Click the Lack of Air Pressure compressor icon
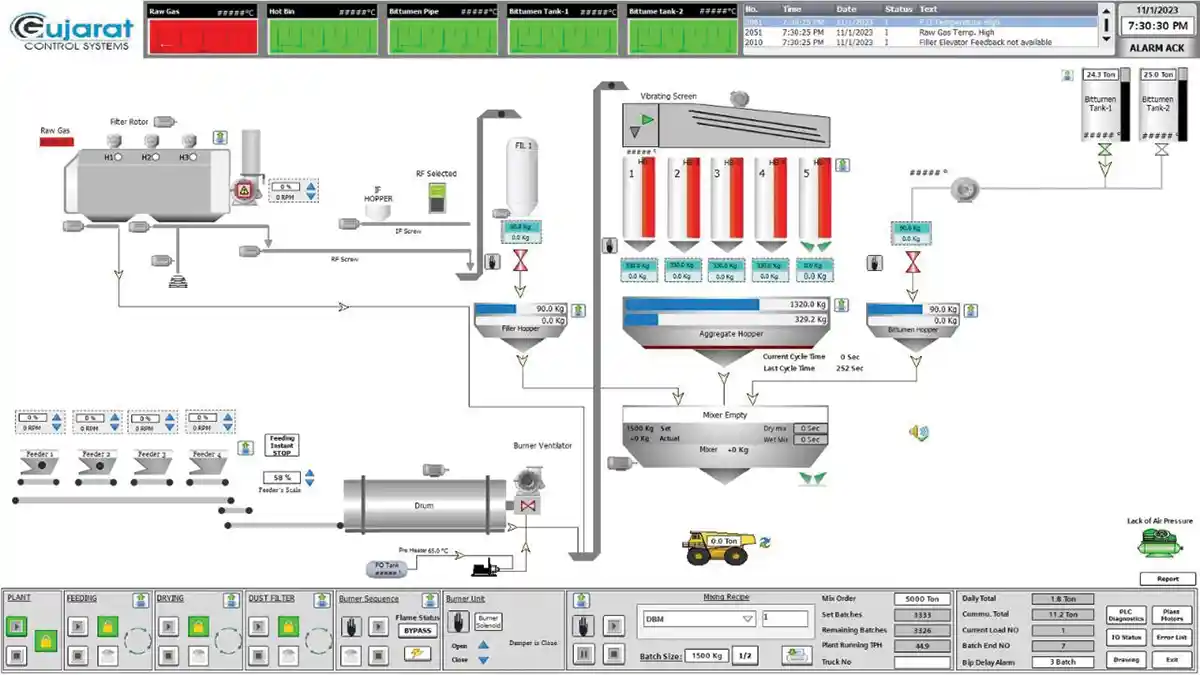1200x675 pixels. point(1160,543)
